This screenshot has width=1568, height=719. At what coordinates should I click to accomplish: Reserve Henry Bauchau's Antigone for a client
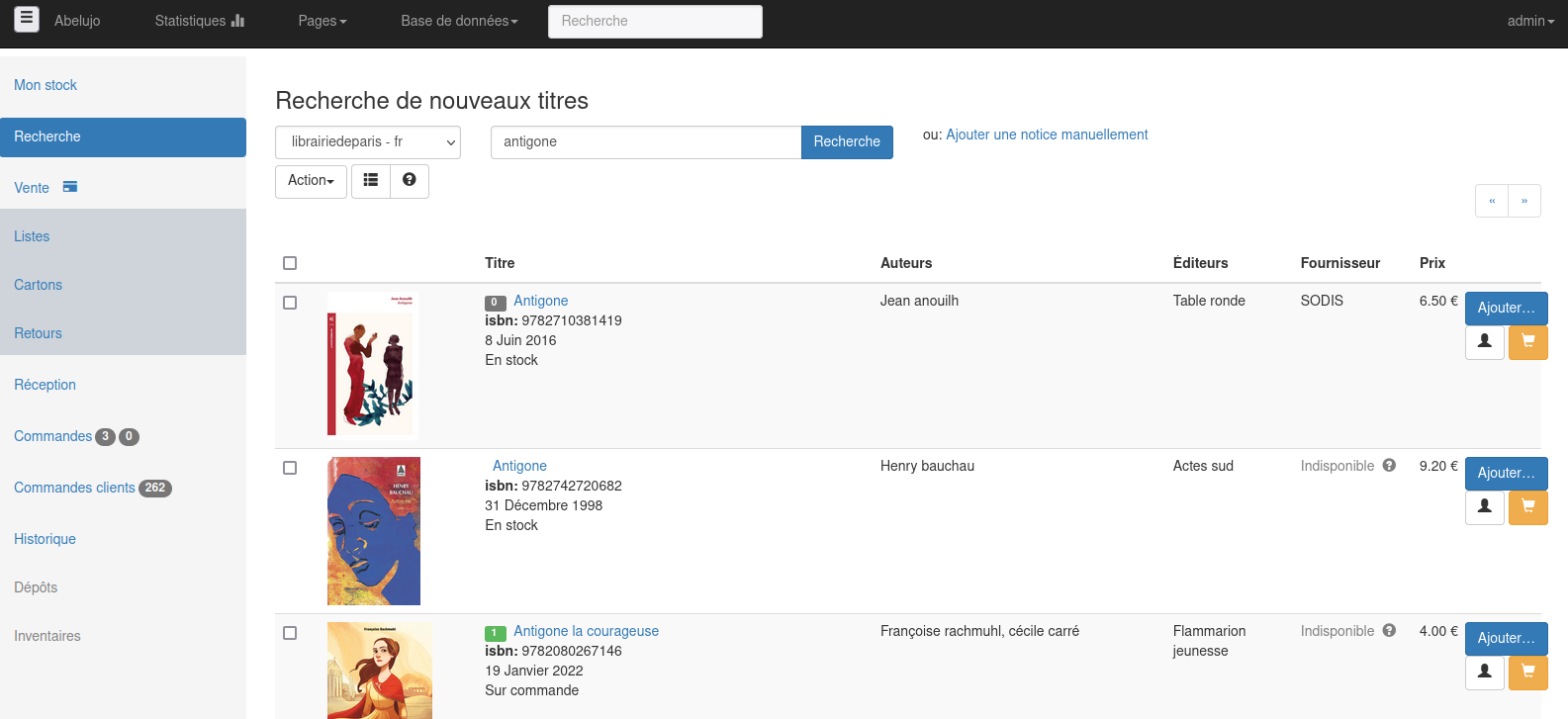coord(1485,507)
